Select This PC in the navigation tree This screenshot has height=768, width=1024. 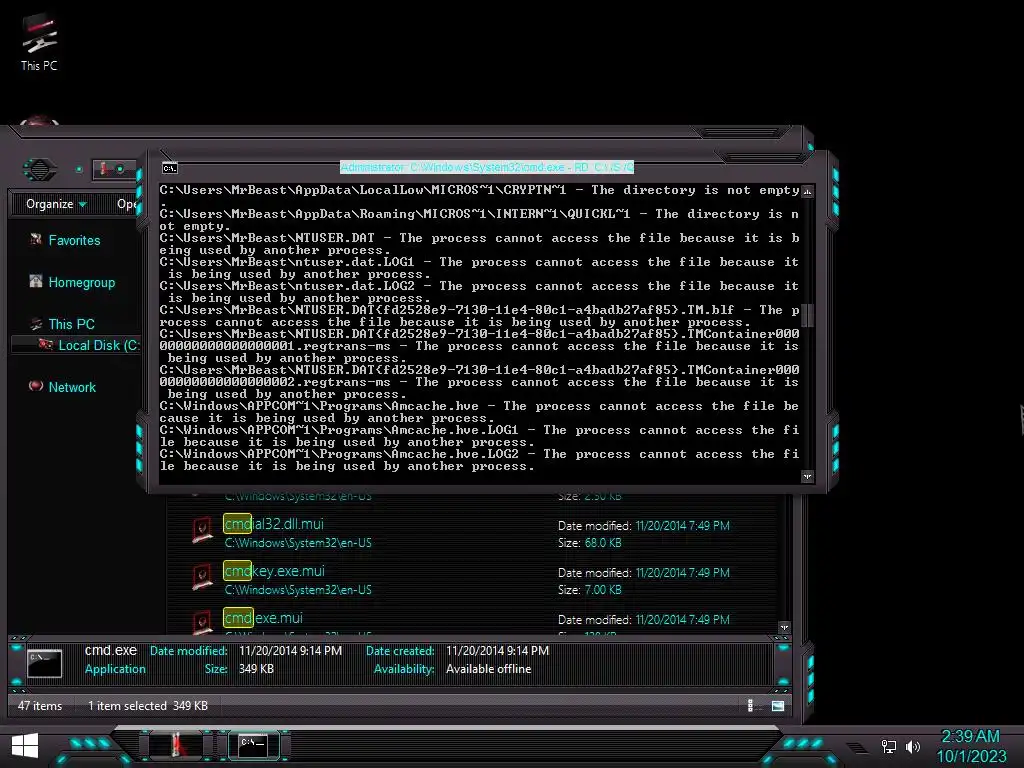71,324
